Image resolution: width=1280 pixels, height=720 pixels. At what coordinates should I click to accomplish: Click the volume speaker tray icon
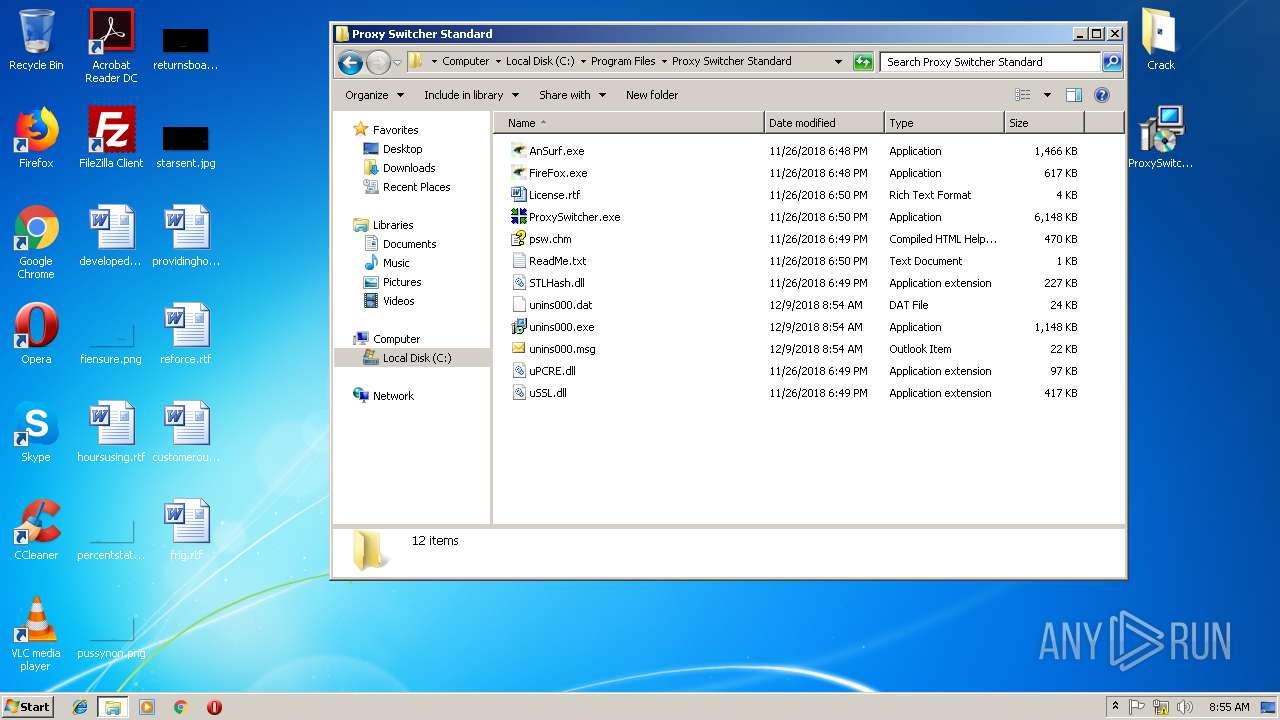tap(1185, 707)
